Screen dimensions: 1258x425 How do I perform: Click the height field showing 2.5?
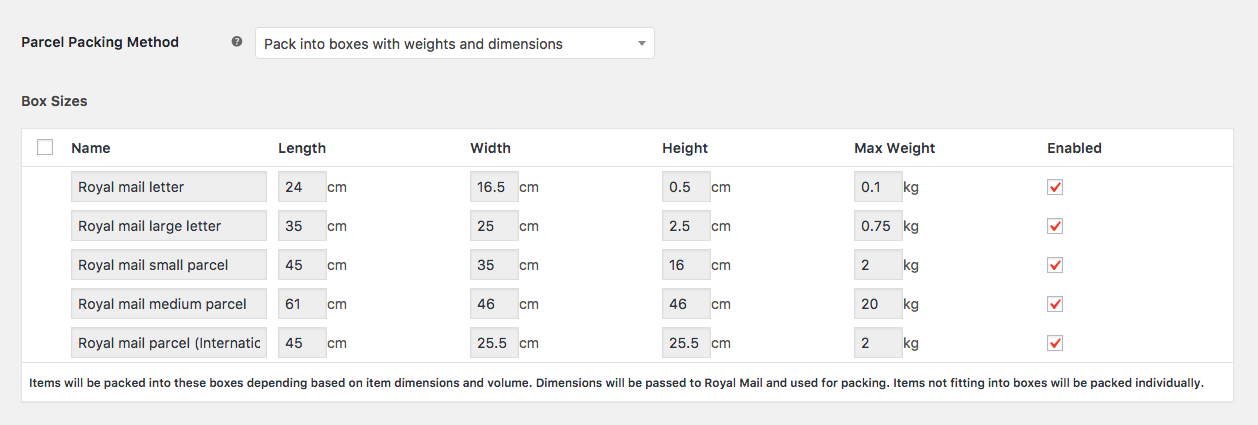point(686,226)
